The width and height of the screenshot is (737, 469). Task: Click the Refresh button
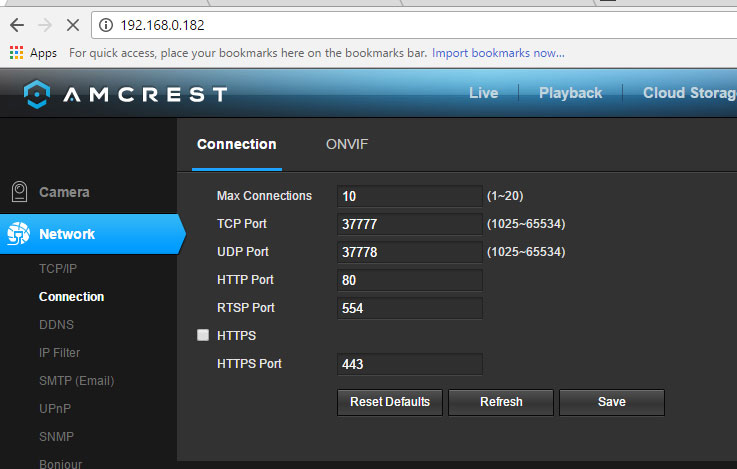501,402
